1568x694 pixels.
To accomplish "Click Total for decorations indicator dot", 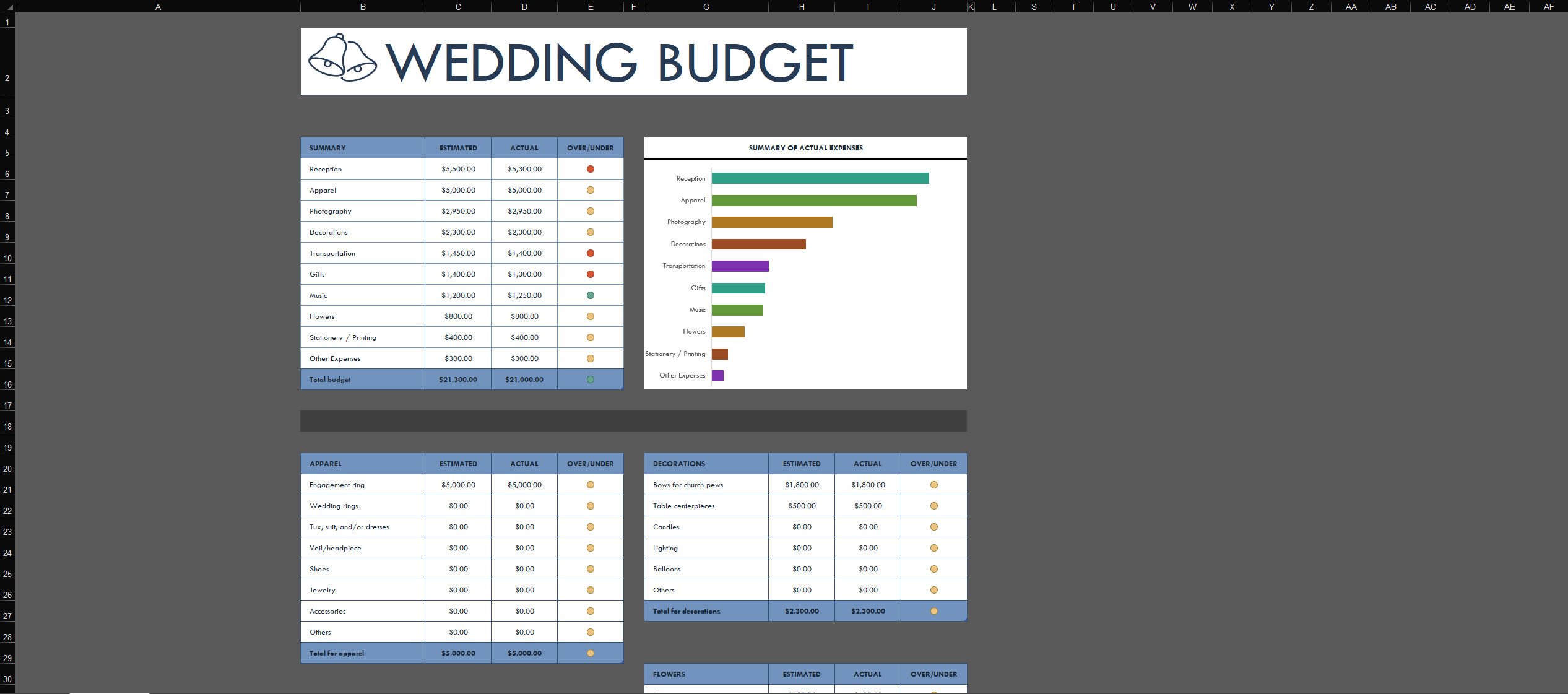I will (x=933, y=611).
